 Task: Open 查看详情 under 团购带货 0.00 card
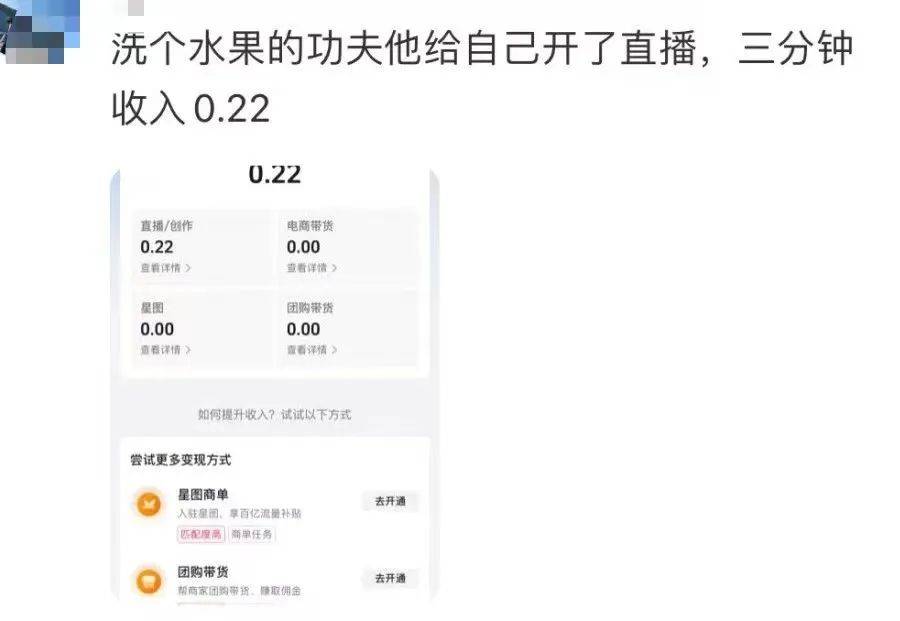coord(312,350)
